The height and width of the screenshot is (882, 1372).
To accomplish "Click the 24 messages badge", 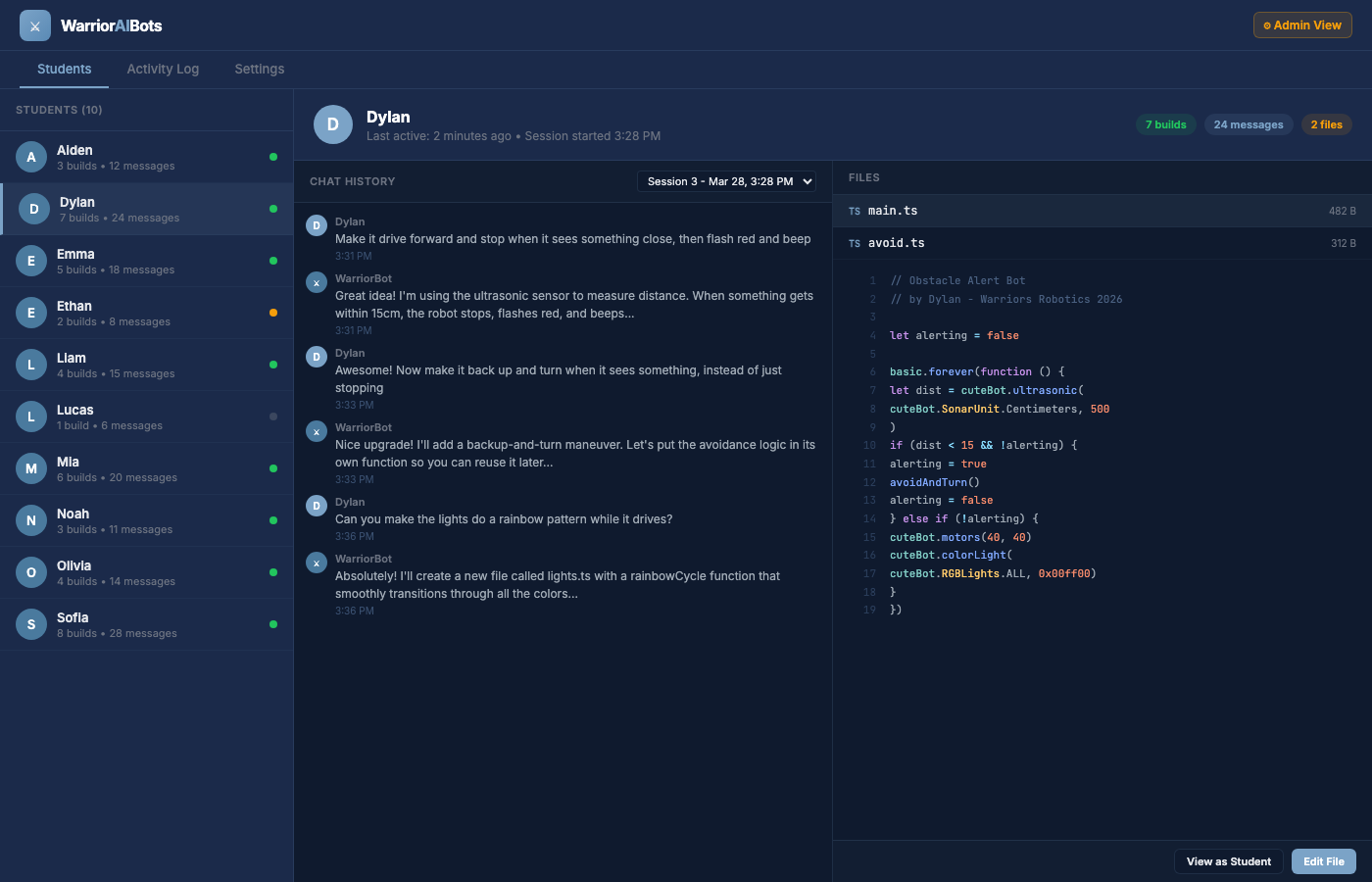I will click(x=1249, y=124).
